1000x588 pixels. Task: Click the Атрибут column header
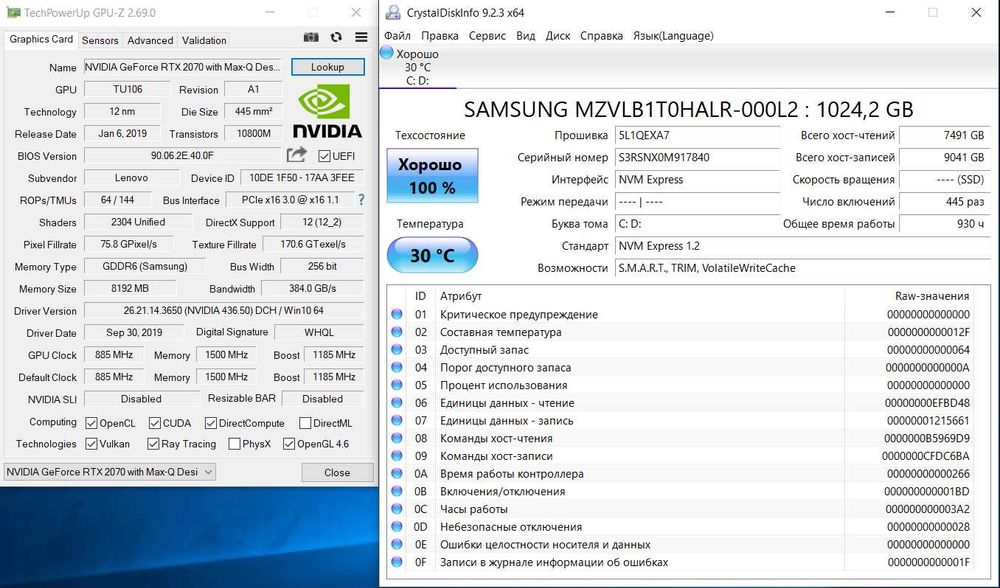[x=640, y=296]
